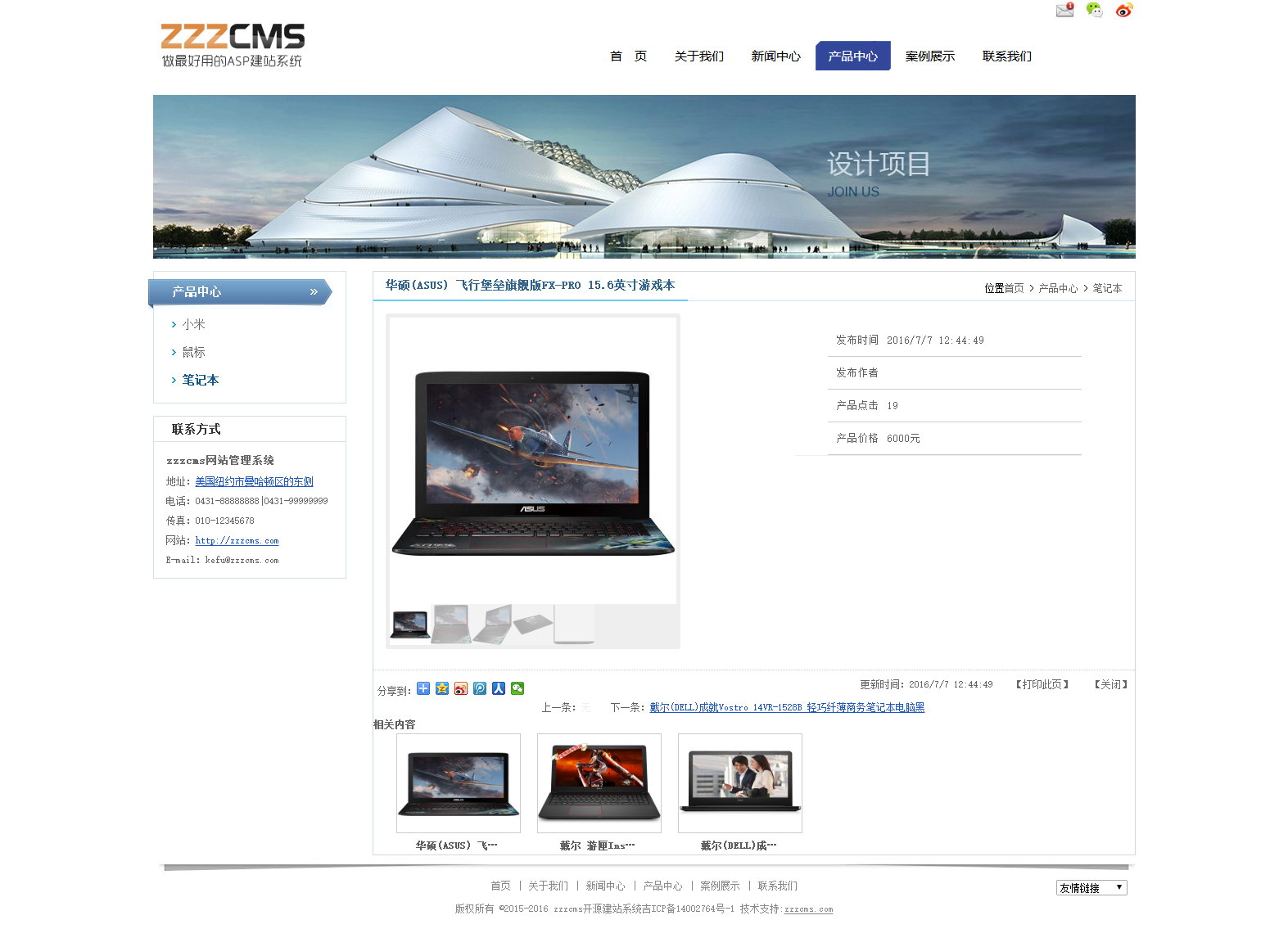Click footer link 产品中心

tap(662, 886)
